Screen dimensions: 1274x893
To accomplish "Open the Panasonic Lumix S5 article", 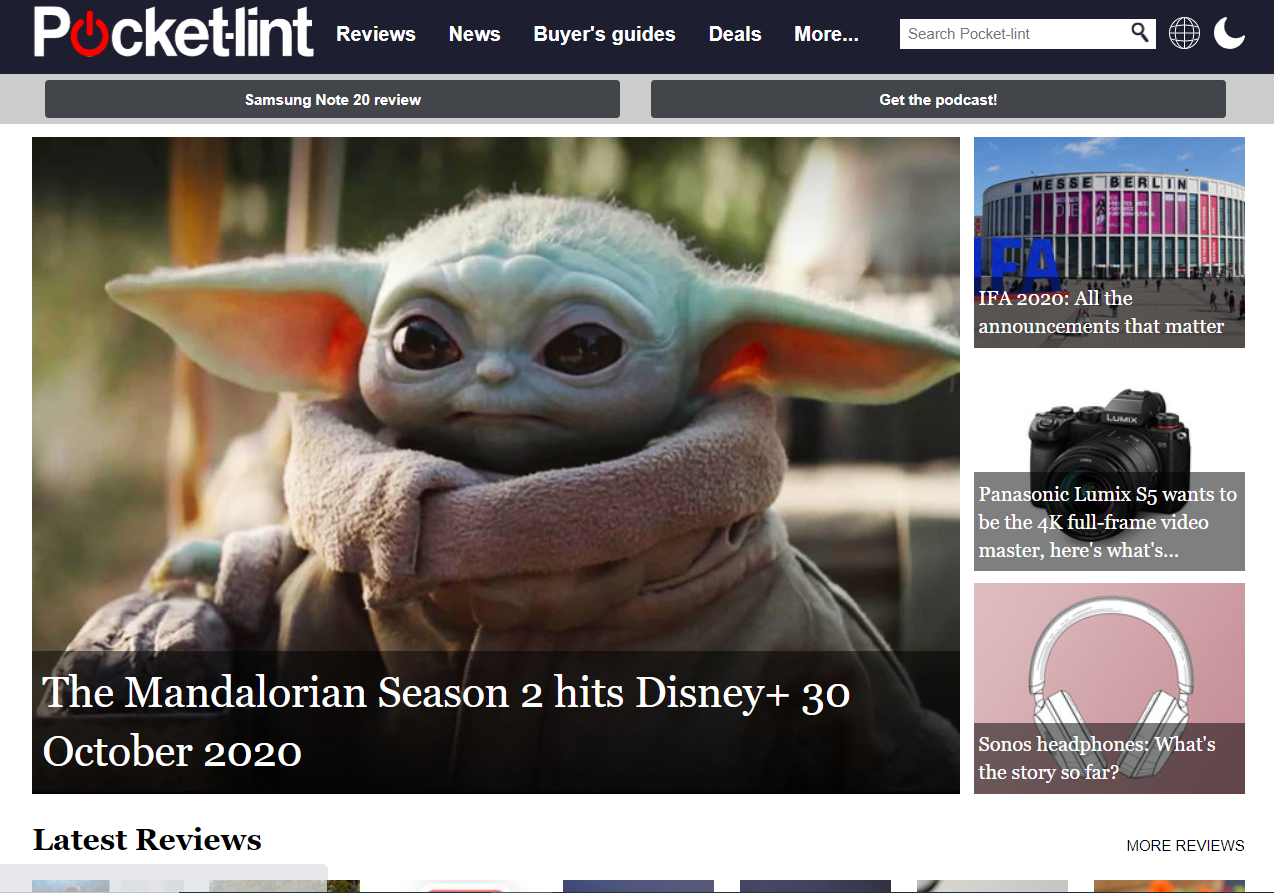I will pos(1108,522).
